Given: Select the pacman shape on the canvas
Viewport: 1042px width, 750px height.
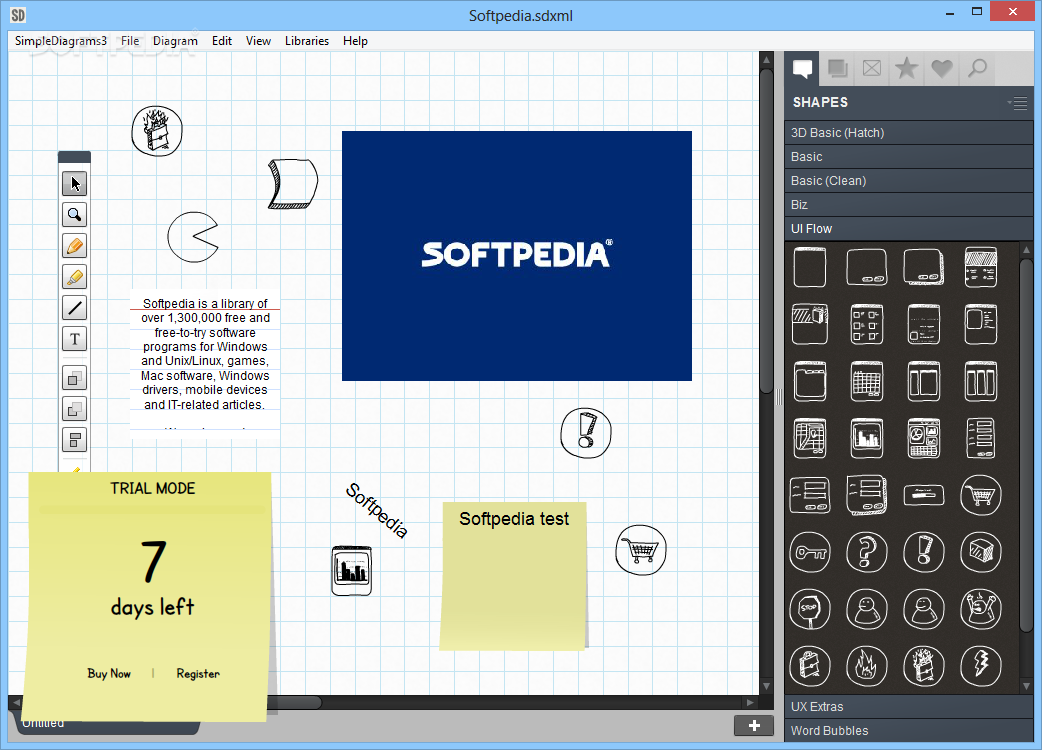Looking at the screenshot, I should point(193,237).
